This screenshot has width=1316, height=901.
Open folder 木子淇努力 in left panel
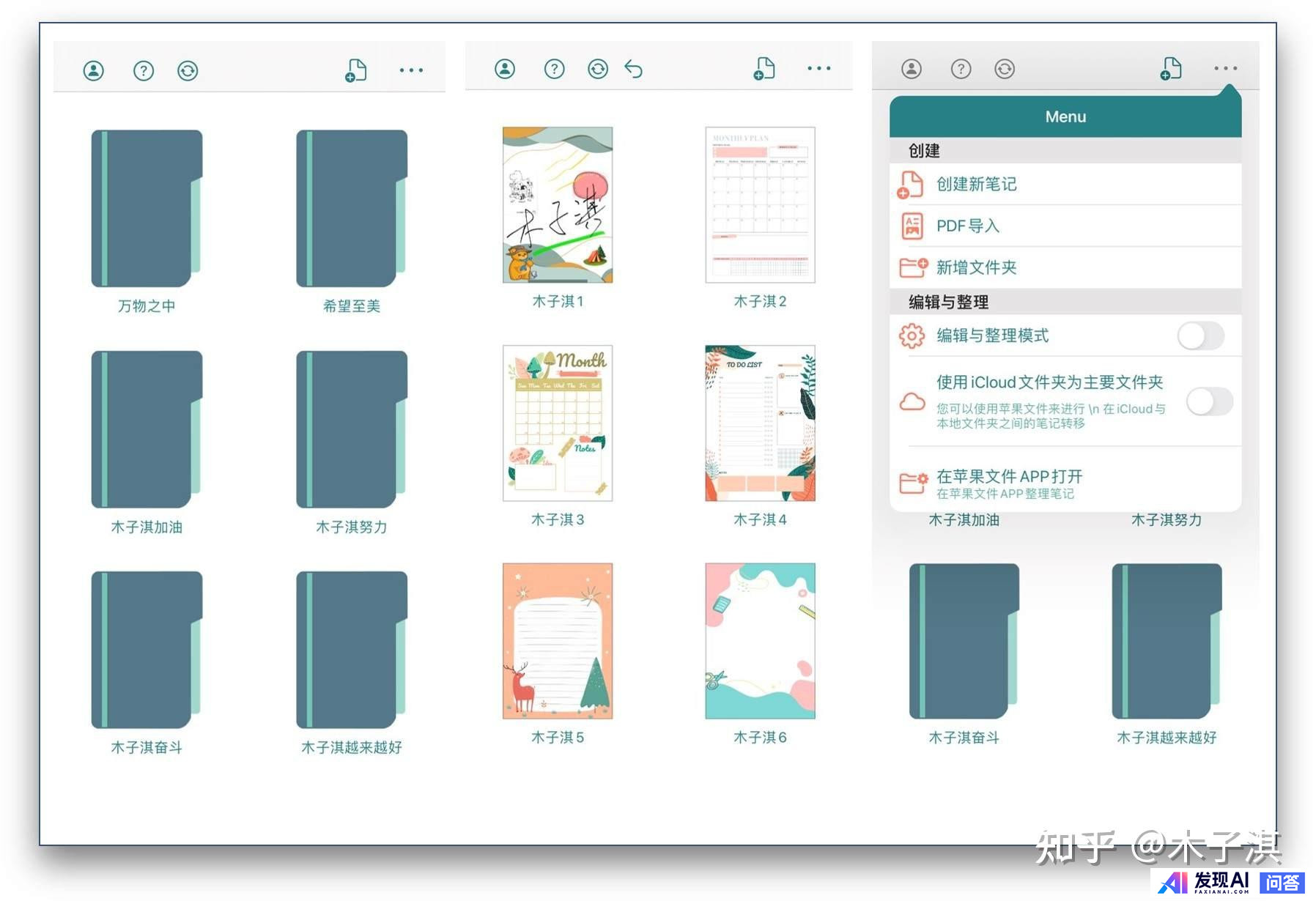coord(352,429)
